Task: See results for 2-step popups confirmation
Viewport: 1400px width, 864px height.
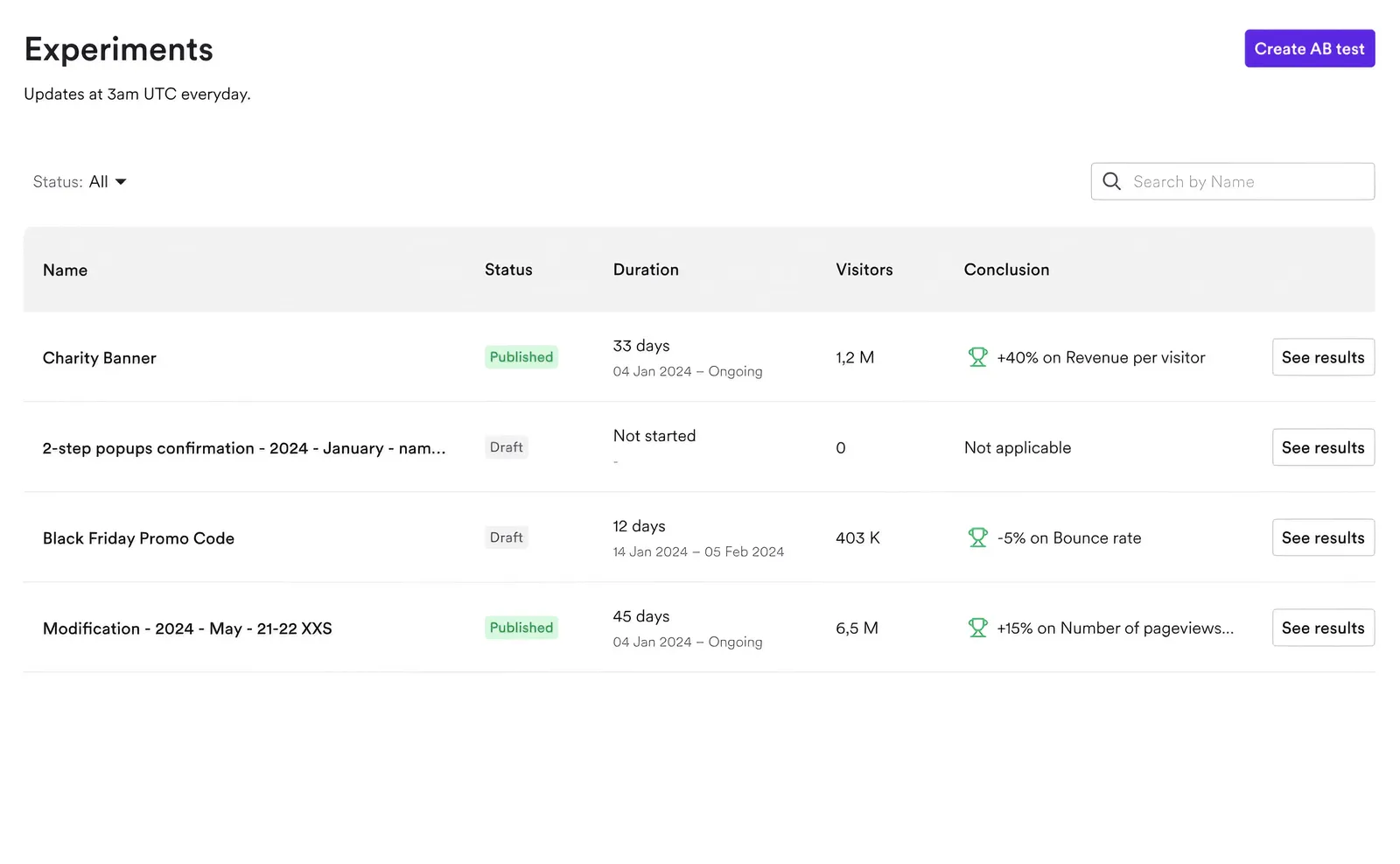Action: point(1323,447)
